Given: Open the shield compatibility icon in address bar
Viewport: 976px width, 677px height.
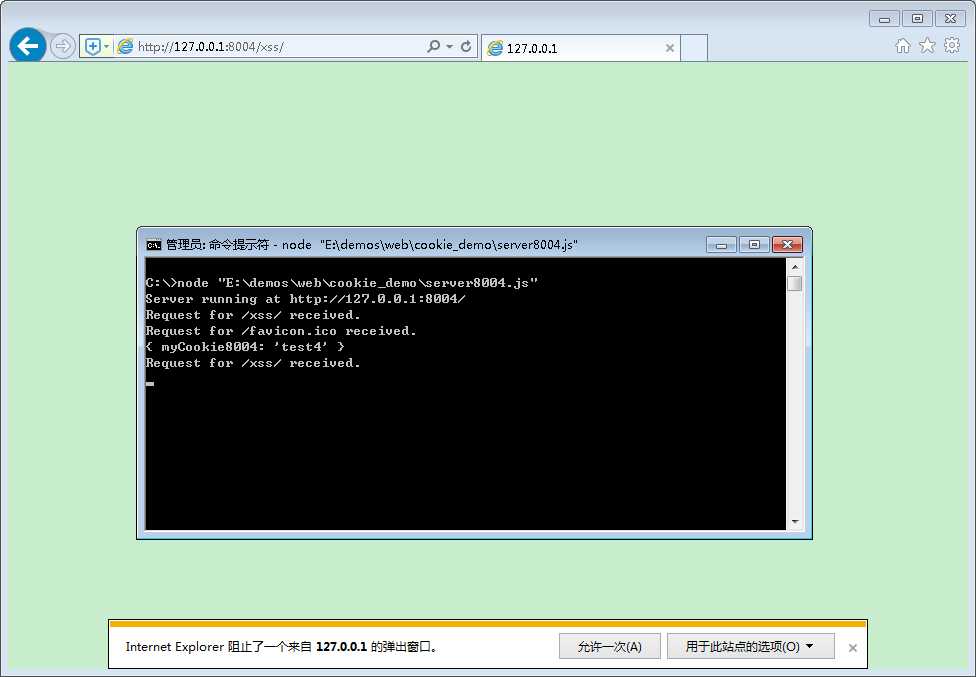Looking at the screenshot, I should tap(93, 47).
